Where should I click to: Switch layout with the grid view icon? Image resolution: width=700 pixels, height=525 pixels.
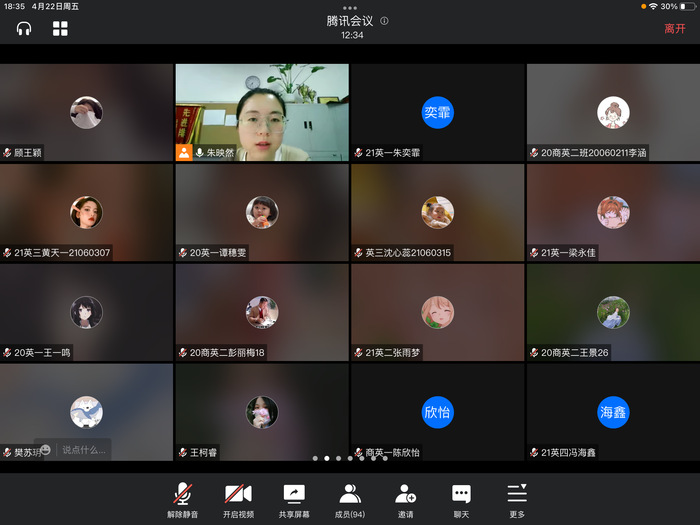pyautogui.click(x=60, y=29)
